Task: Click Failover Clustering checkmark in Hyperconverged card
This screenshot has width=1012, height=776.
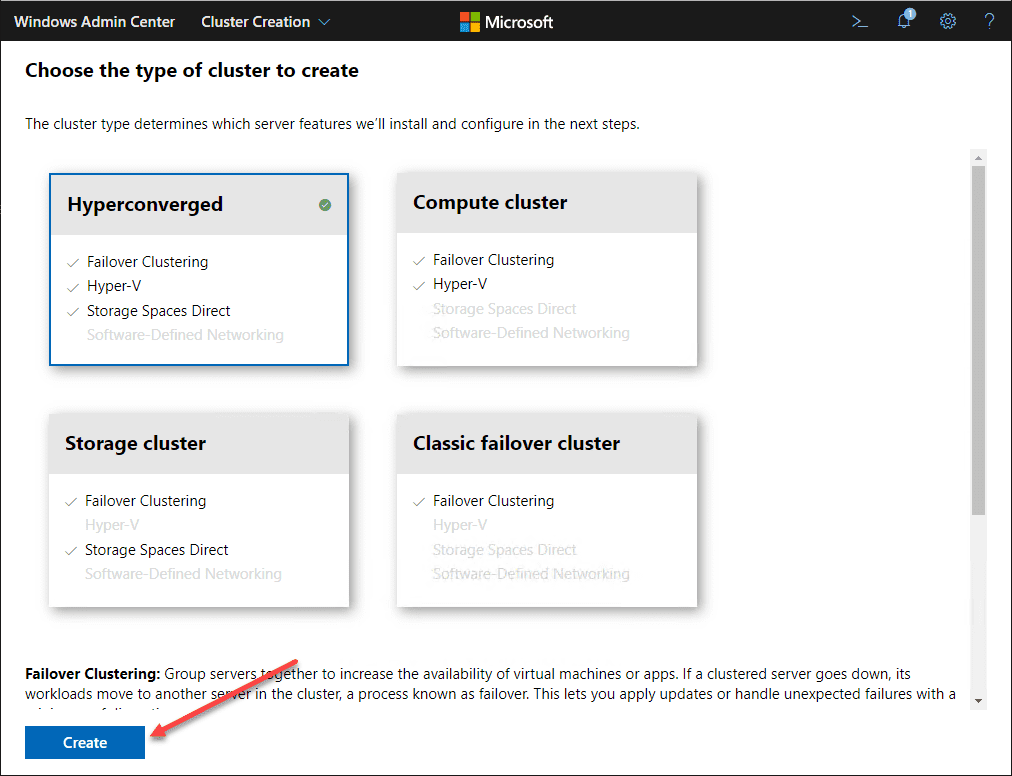Action: (73, 262)
